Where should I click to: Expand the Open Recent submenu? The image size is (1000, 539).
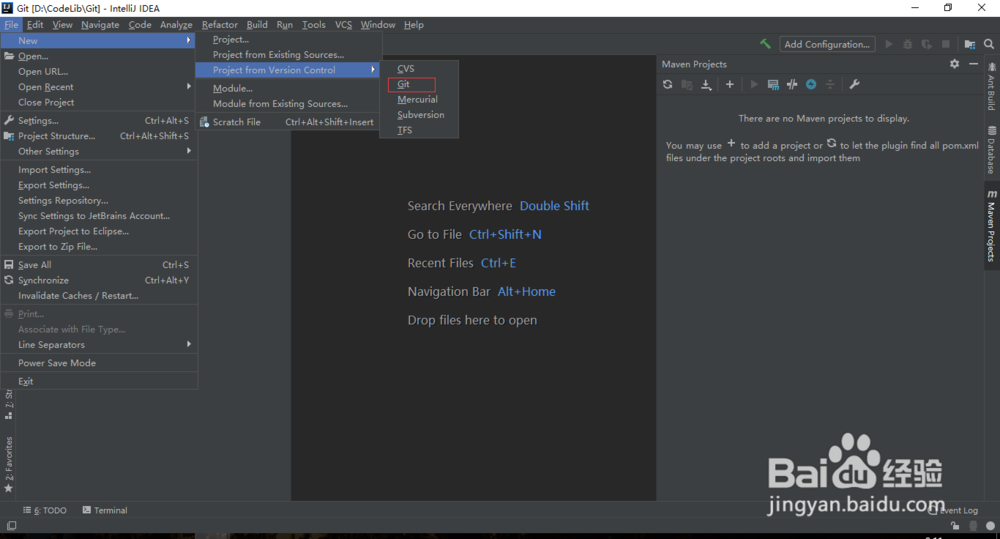pyautogui.click(x=98, y=87)
